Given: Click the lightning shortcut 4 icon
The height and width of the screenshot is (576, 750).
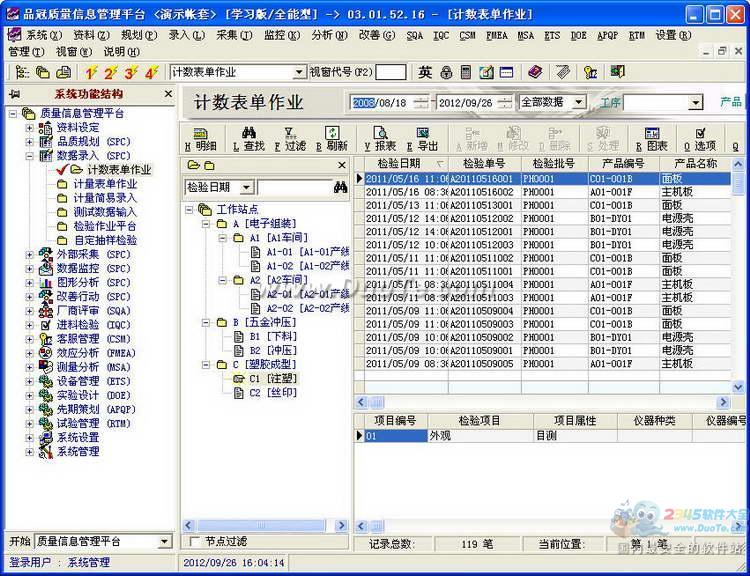Looking at the screenshot, I should tap(152, 73).
